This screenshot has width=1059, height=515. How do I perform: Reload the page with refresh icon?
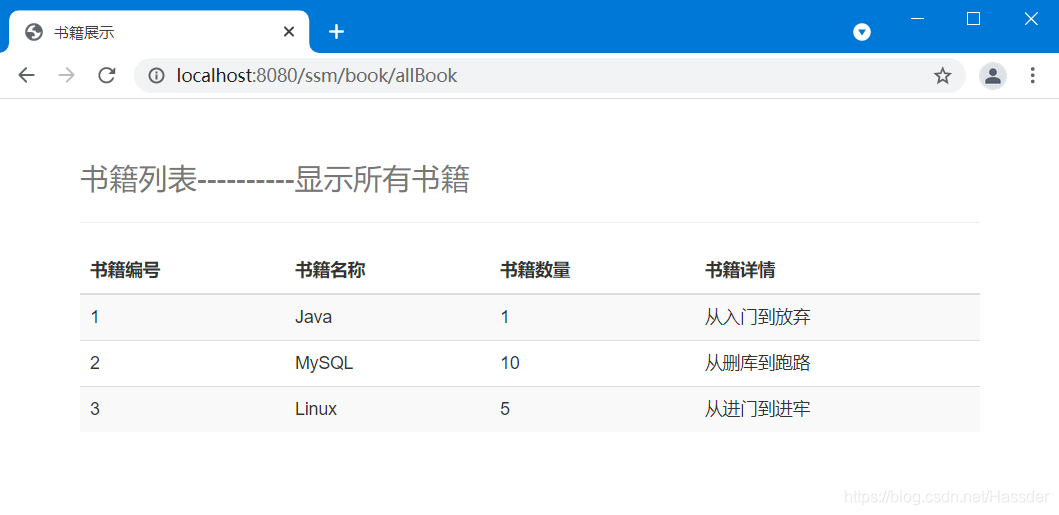pos(107,76)
